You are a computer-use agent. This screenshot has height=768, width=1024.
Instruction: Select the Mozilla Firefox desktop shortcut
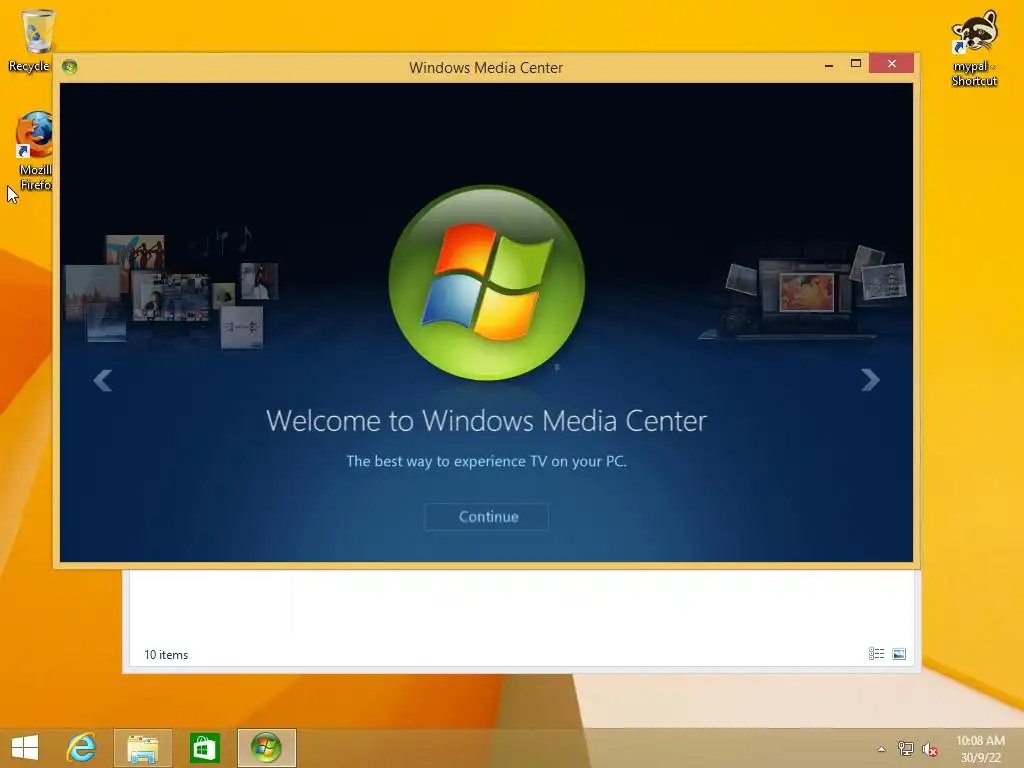[x=35, y=151]
